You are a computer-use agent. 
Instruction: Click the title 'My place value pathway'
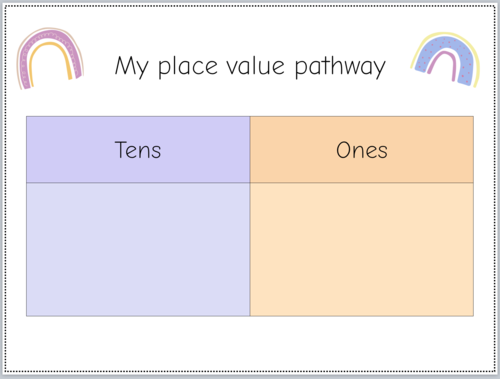tap(250, 66)
